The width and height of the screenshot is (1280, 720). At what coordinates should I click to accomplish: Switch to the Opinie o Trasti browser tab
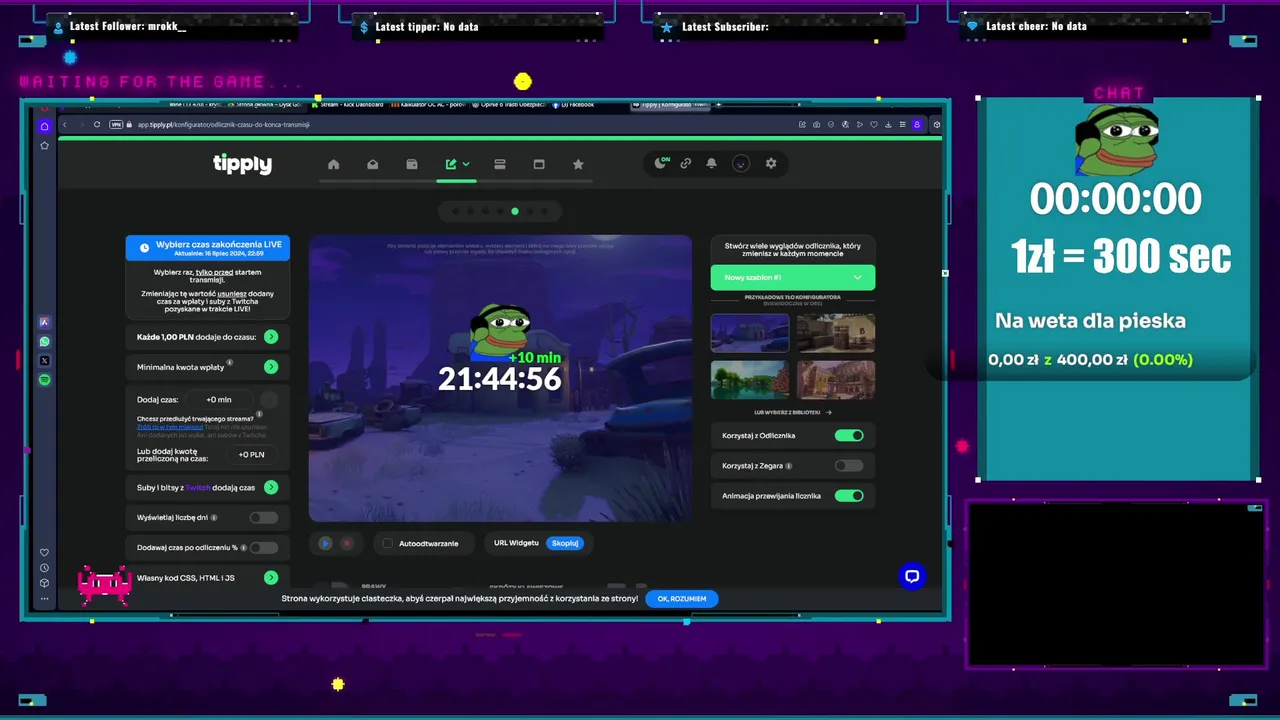(x=510, y=104)
